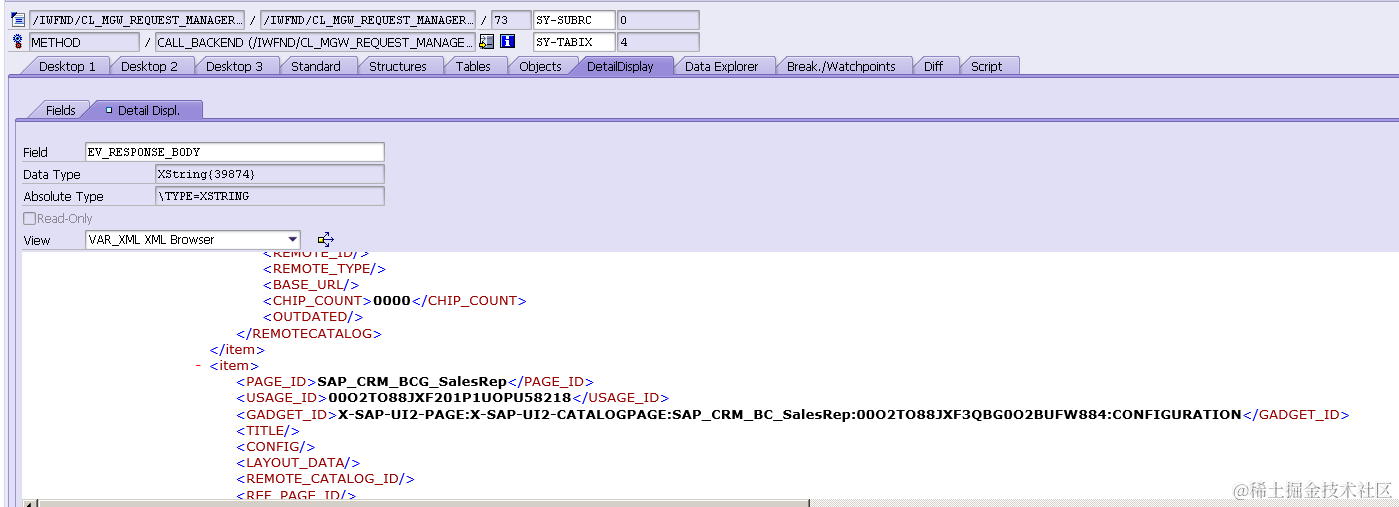Collapse the item node with the minus sign

coord(198,366)
